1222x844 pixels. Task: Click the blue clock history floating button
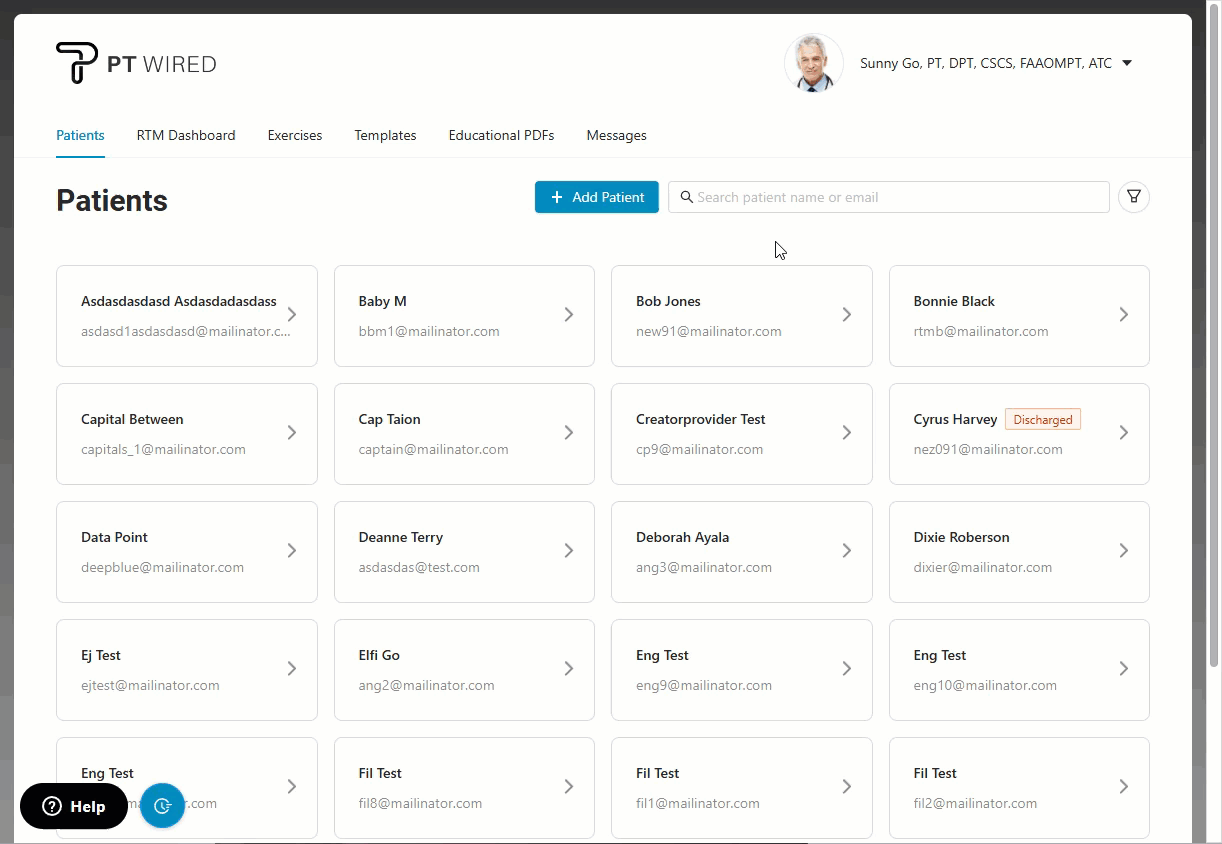pyautogui.click(x=162, y=806)
